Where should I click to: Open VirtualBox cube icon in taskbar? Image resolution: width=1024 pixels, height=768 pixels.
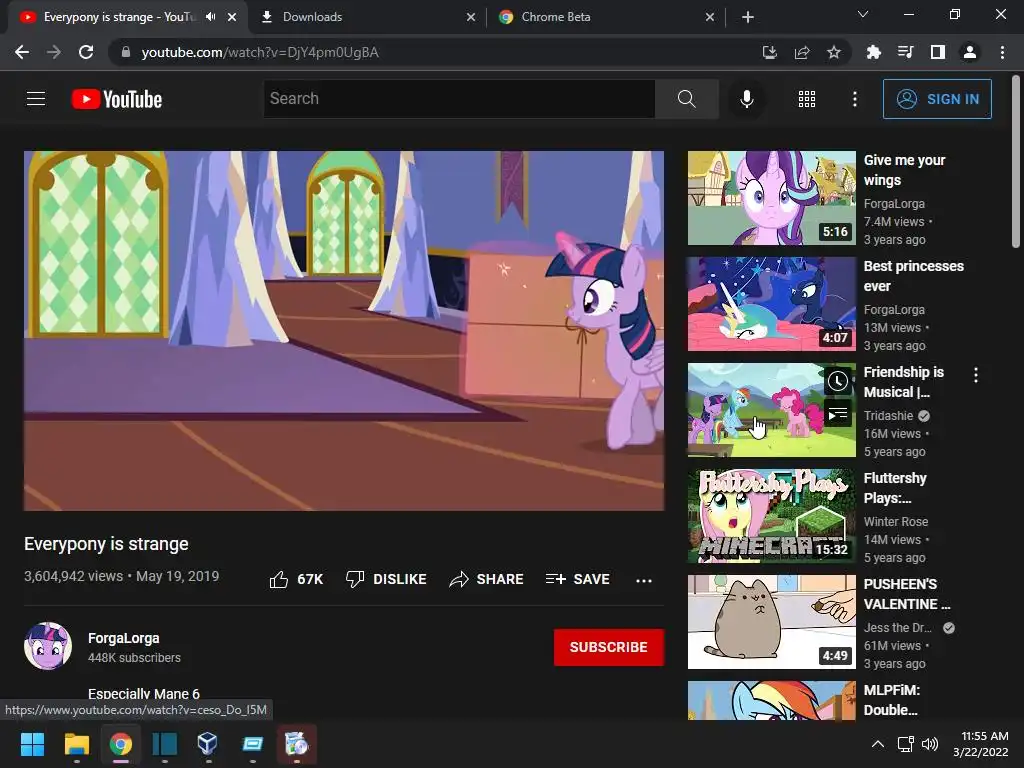tap(208, 744)
